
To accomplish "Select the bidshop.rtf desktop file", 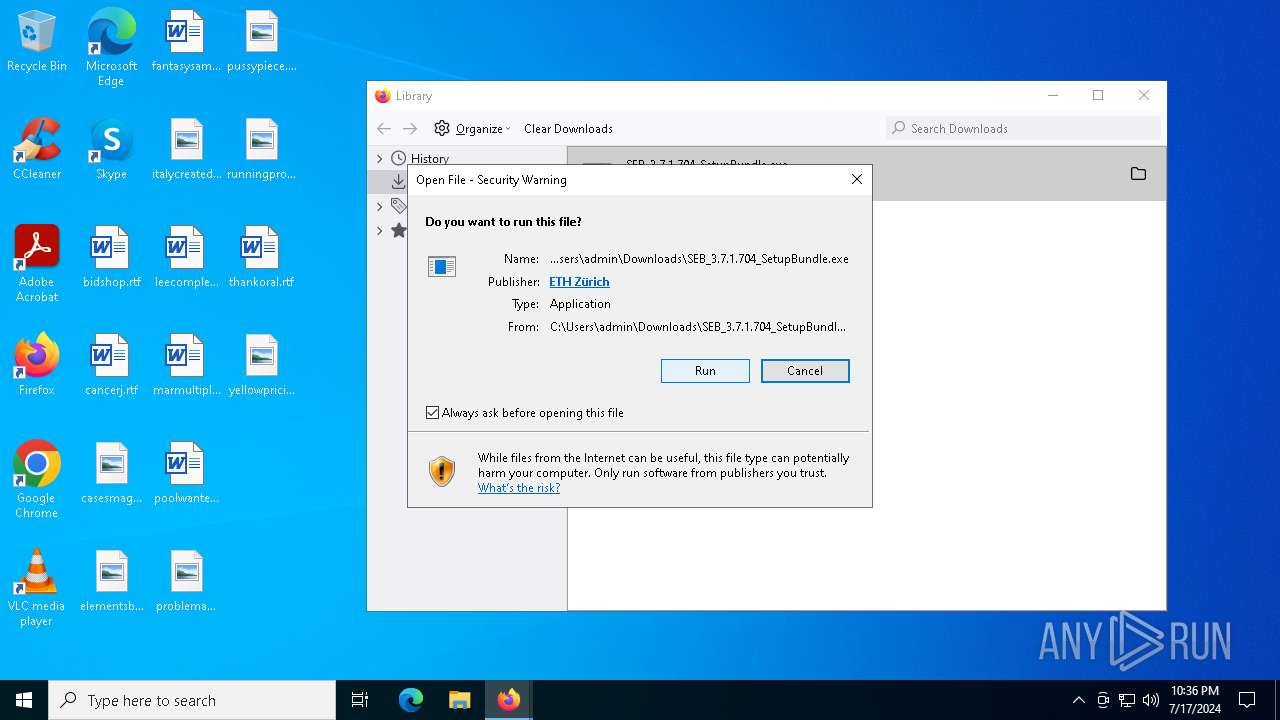I will click(111, 258).
